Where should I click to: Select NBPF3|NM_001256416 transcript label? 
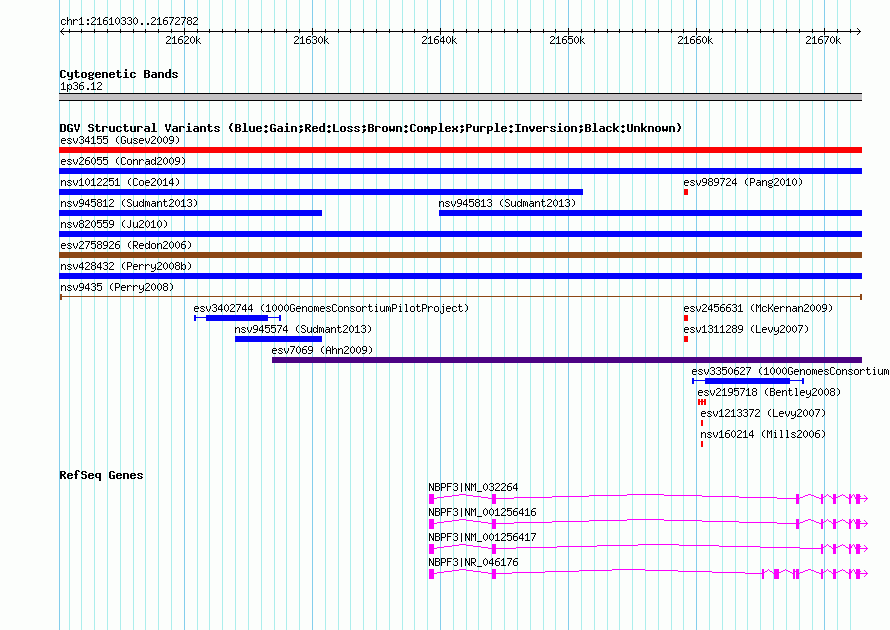pos(482,513)
